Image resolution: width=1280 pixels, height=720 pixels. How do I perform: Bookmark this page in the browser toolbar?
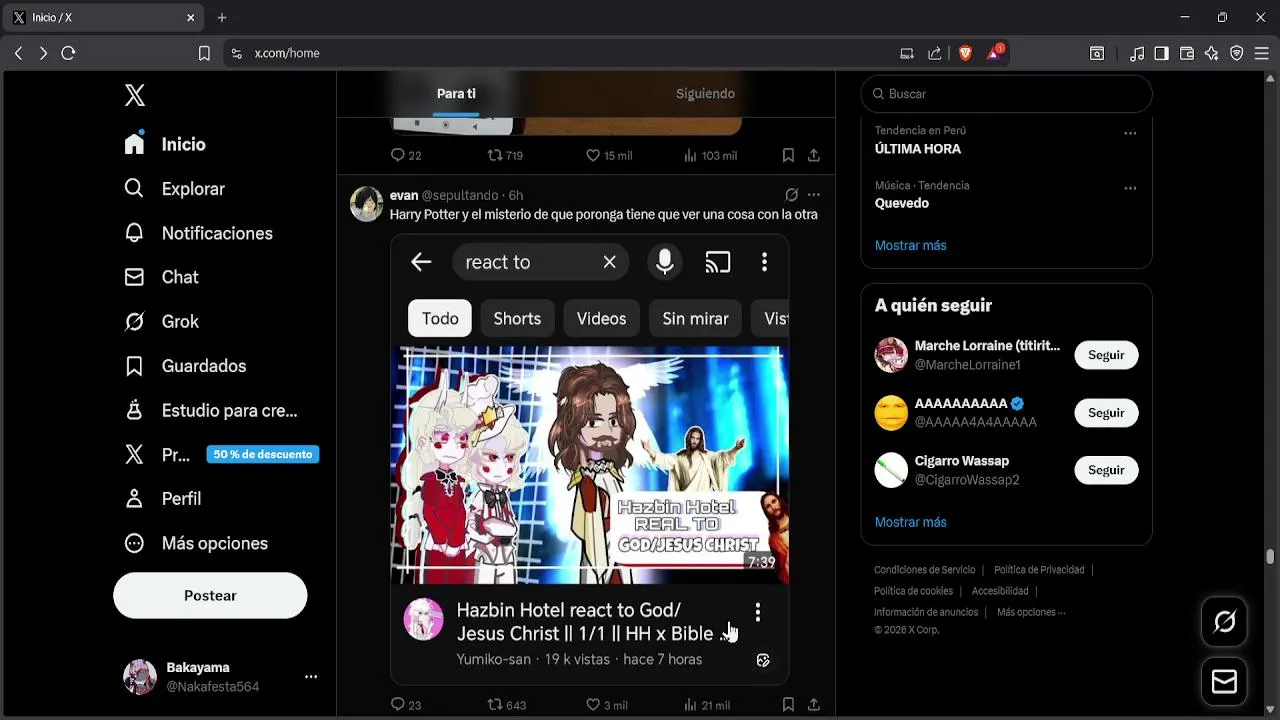(x=204, y=53)
